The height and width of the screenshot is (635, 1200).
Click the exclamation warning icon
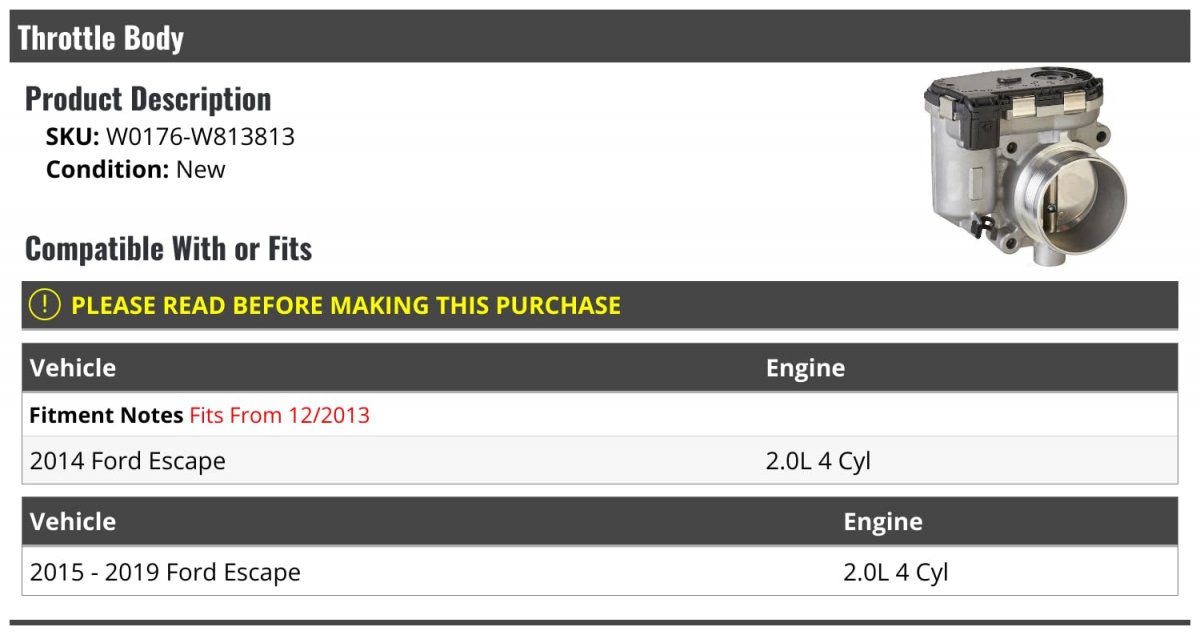[45, 305]
